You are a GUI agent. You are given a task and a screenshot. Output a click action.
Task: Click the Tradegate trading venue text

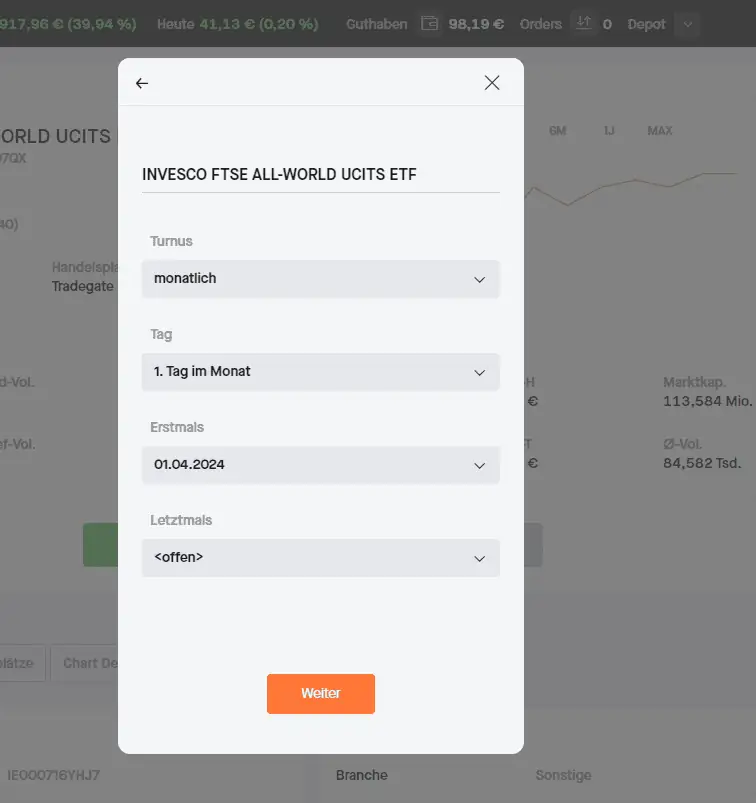(x=82, y=286)
